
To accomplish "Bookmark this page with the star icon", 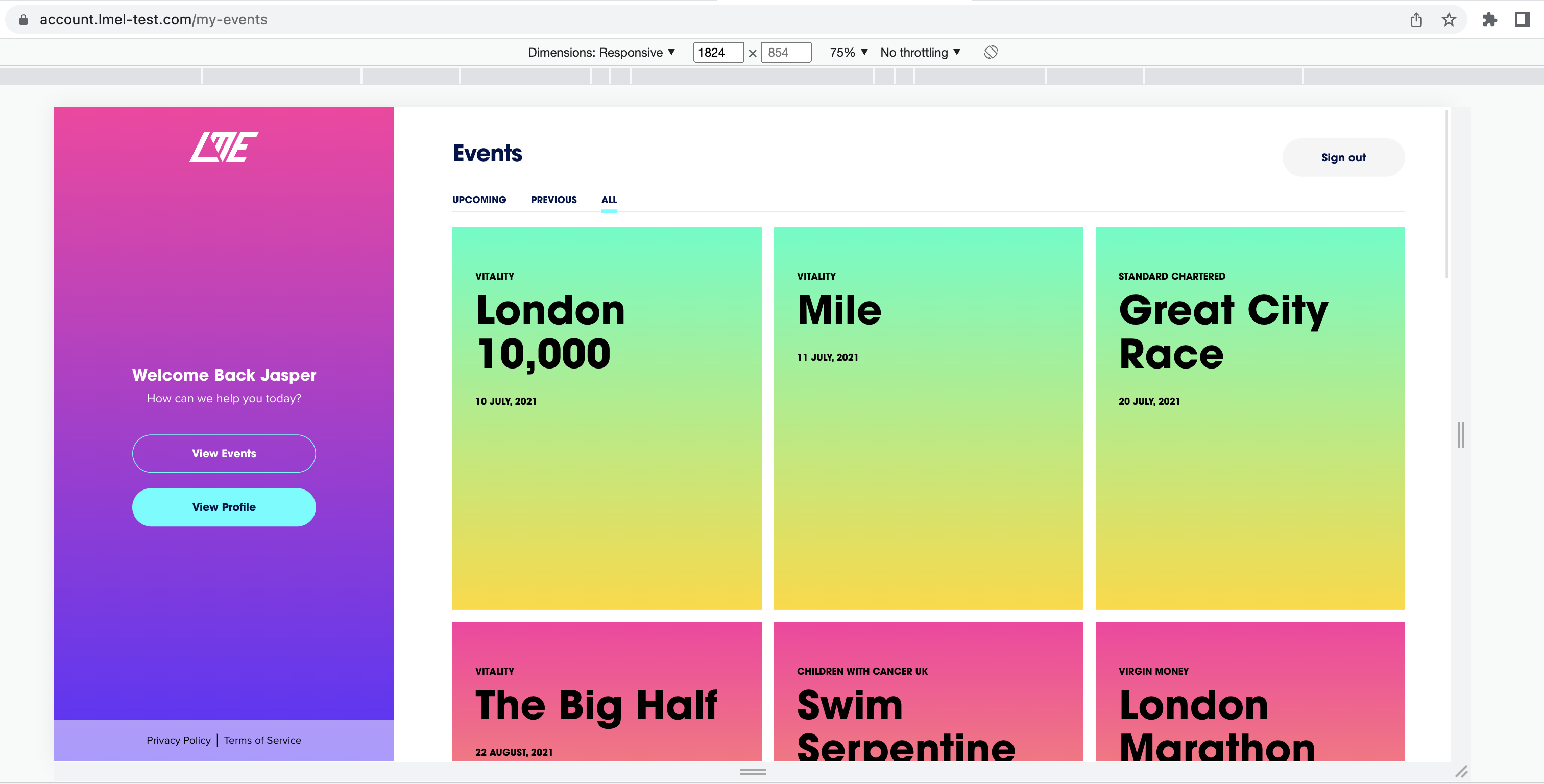I will [1449, 20].
